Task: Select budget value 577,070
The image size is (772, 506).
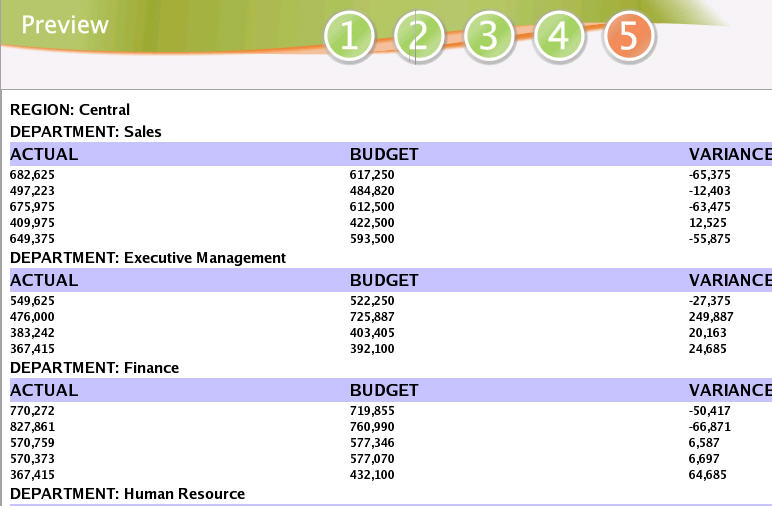Action: click(x=372, y=459)
